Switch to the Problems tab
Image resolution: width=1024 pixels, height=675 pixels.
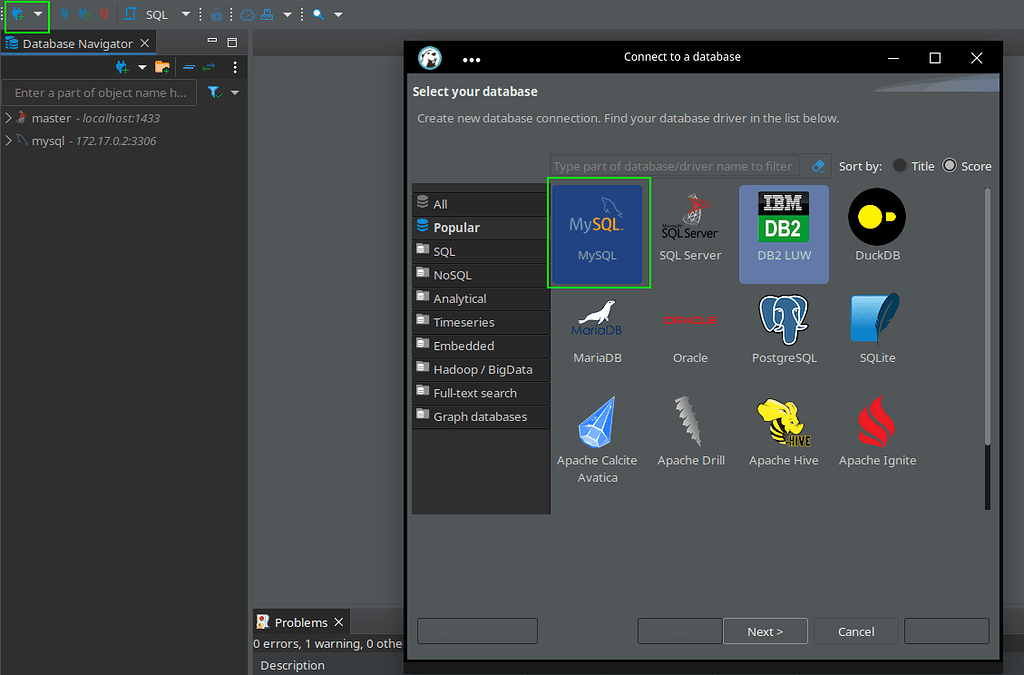[x=299, y=621]
